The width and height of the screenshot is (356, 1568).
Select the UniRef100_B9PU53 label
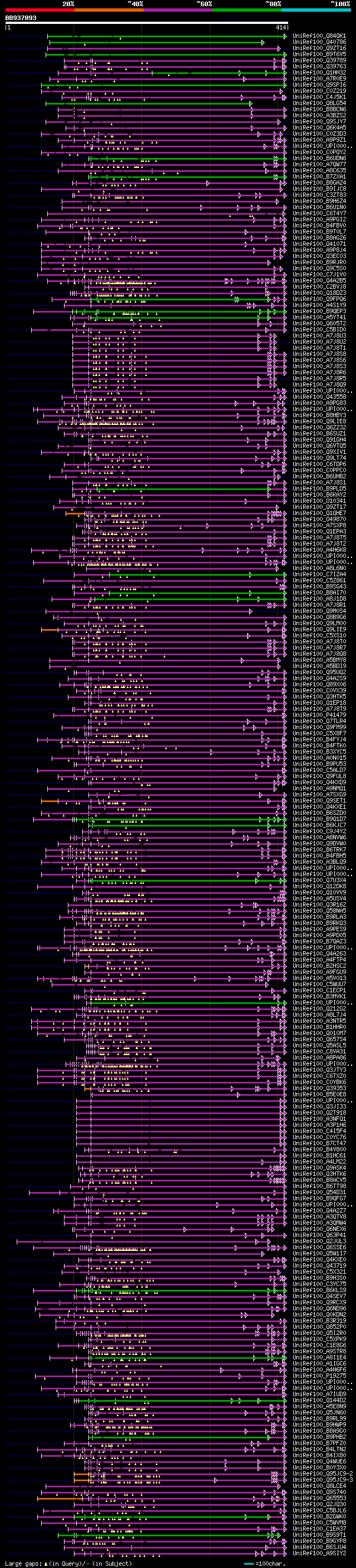(319, 764)
